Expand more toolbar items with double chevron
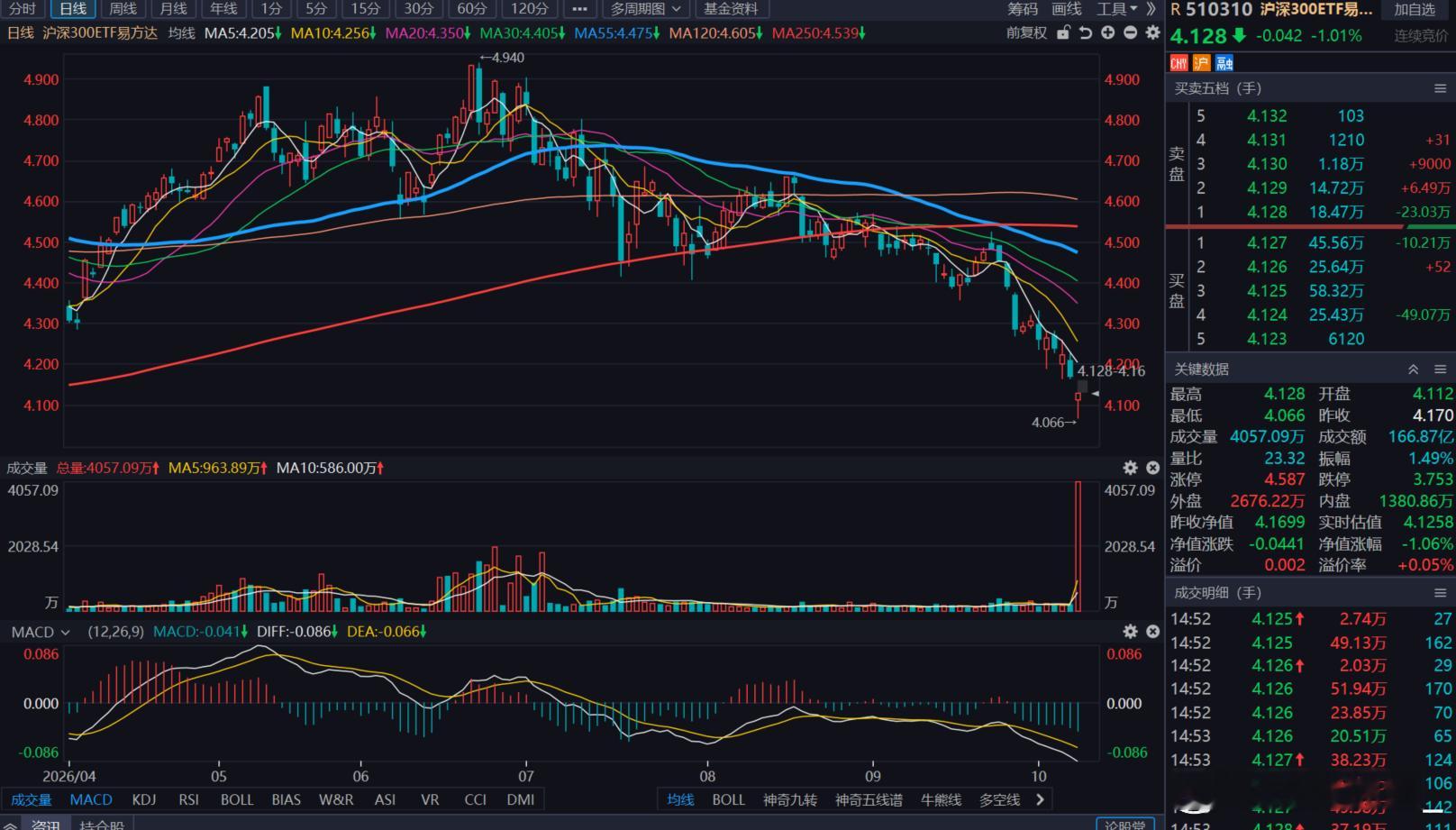1456x830 pixels. coord(1151,9)
